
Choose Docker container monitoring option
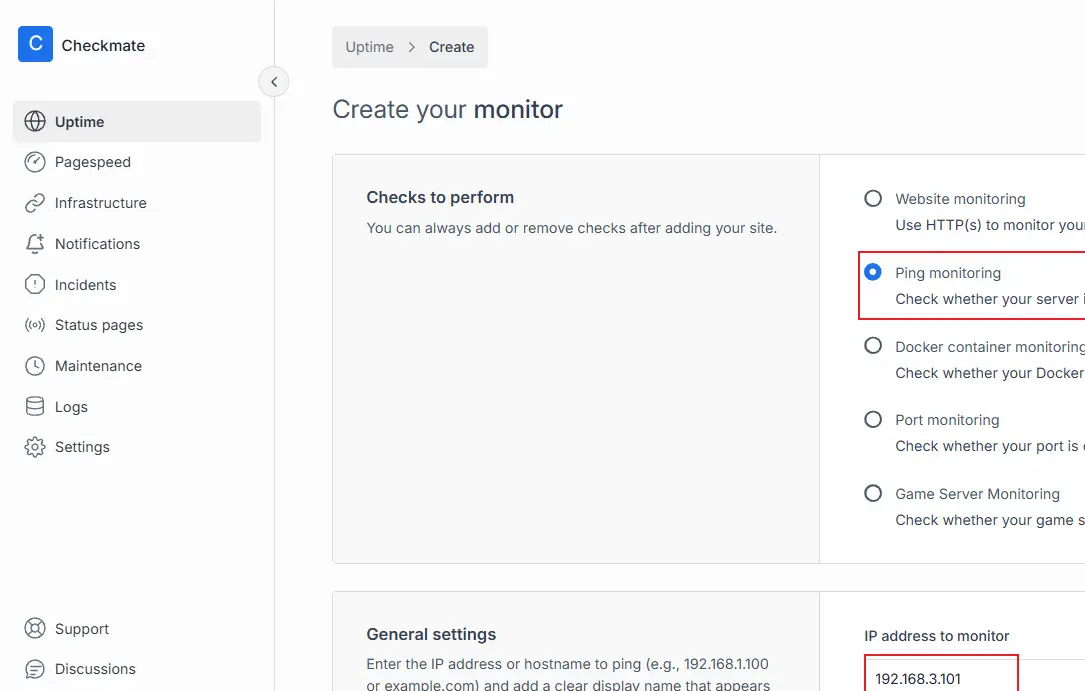click(x=873, y=346)
